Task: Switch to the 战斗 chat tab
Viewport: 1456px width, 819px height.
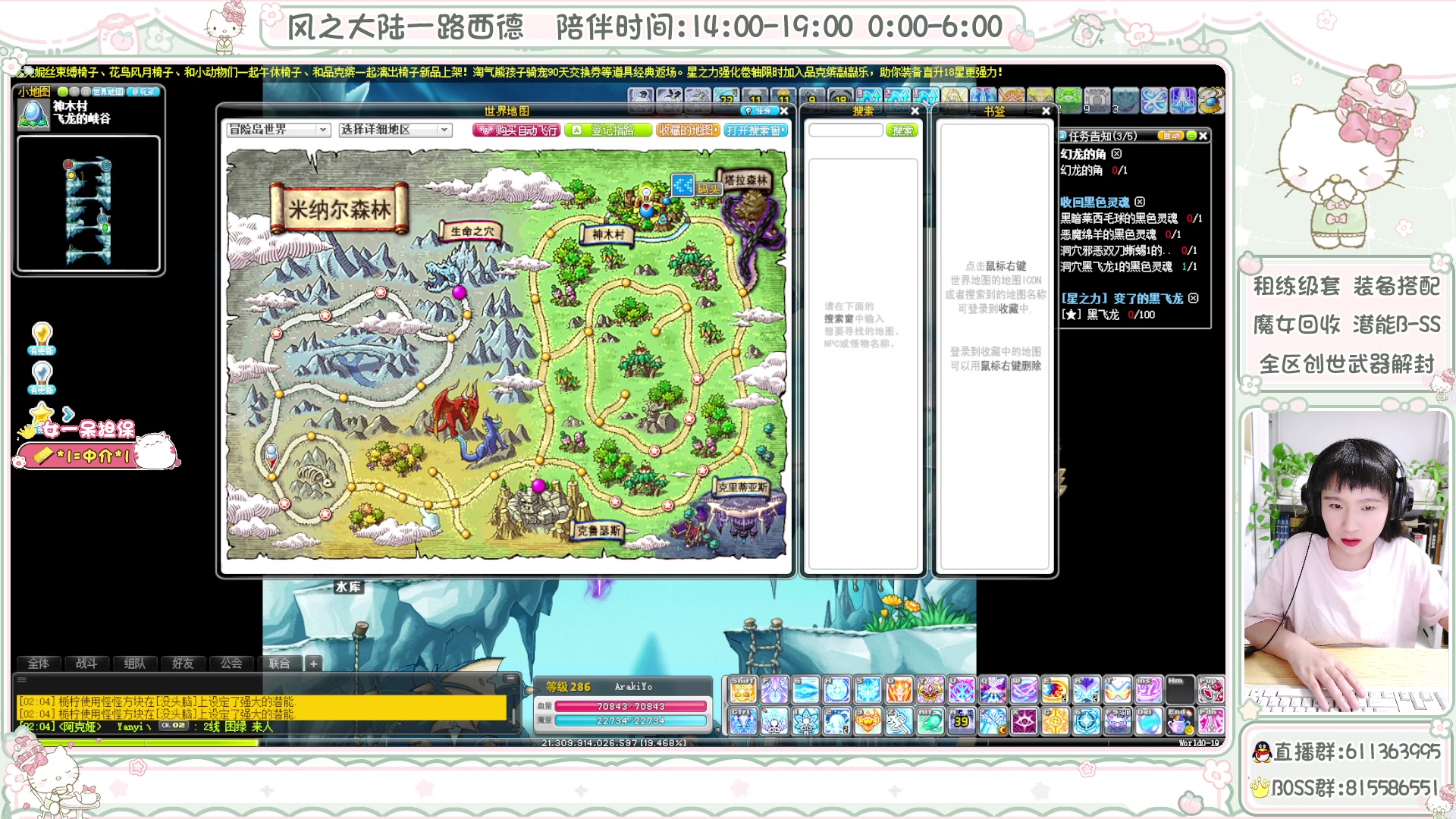Action: 86,664
